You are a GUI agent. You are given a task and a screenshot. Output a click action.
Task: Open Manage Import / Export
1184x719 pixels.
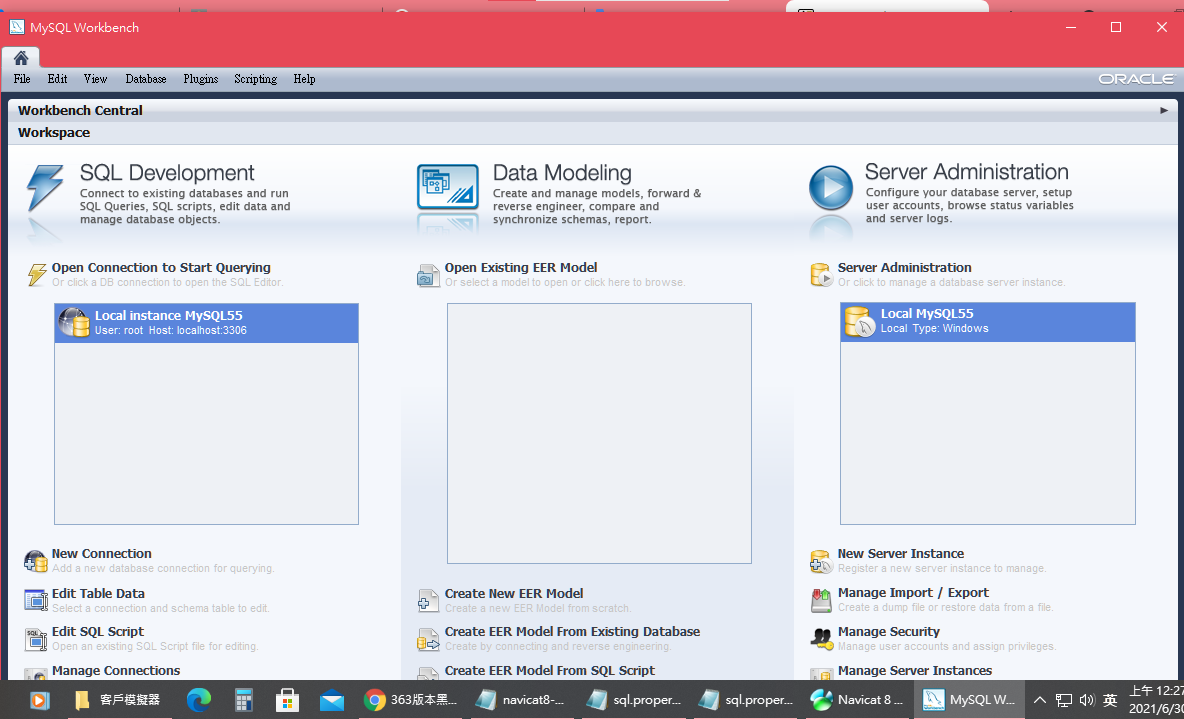[914, 593]
